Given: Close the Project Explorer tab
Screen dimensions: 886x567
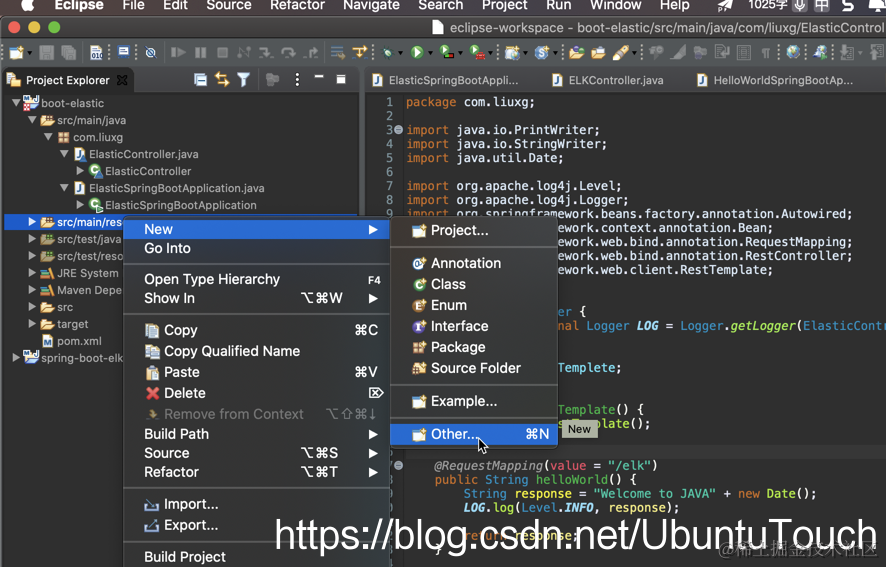Looking at the screenshot, I should tap(122, 80).
